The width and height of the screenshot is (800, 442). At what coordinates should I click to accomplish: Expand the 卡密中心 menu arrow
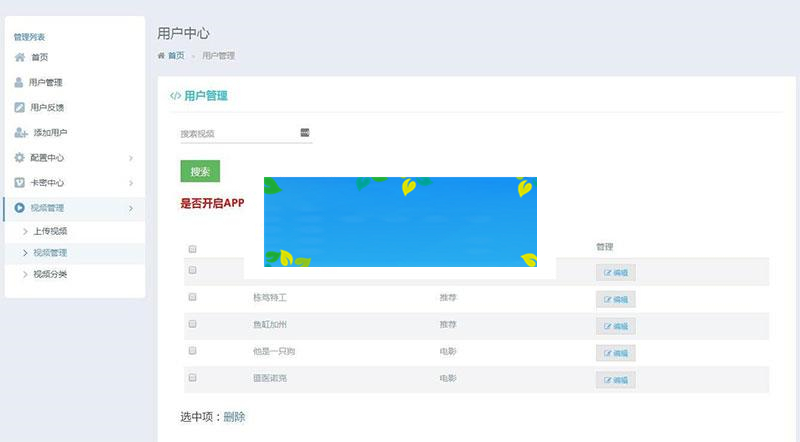(x=131, y=183)
